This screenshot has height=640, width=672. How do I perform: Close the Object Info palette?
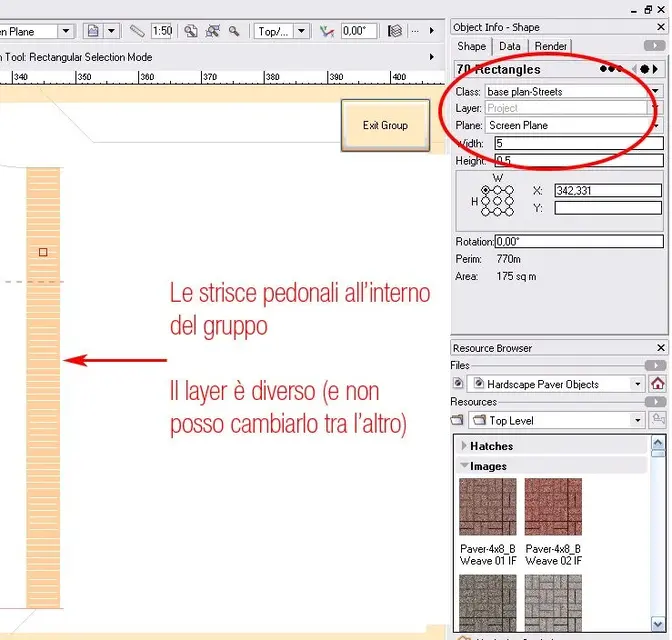click(661, 27)
